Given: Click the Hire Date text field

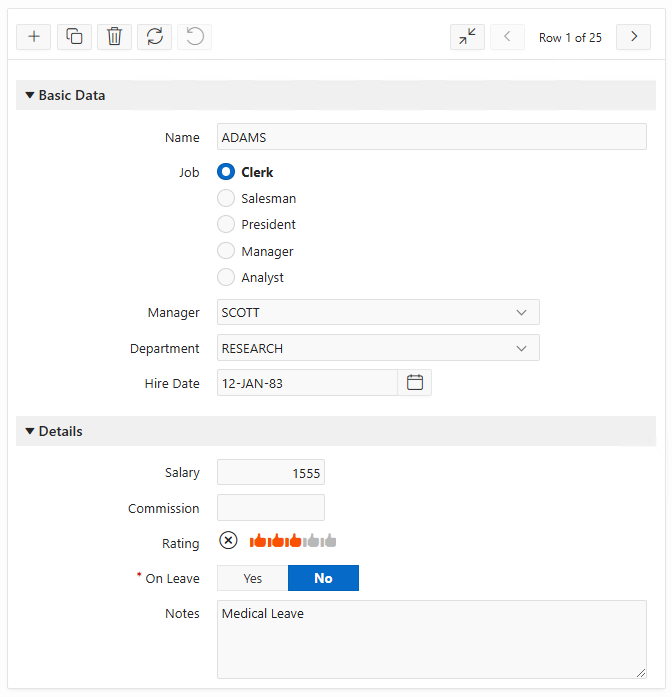Looking at the screenshot, I should click(x=307, y=383).
